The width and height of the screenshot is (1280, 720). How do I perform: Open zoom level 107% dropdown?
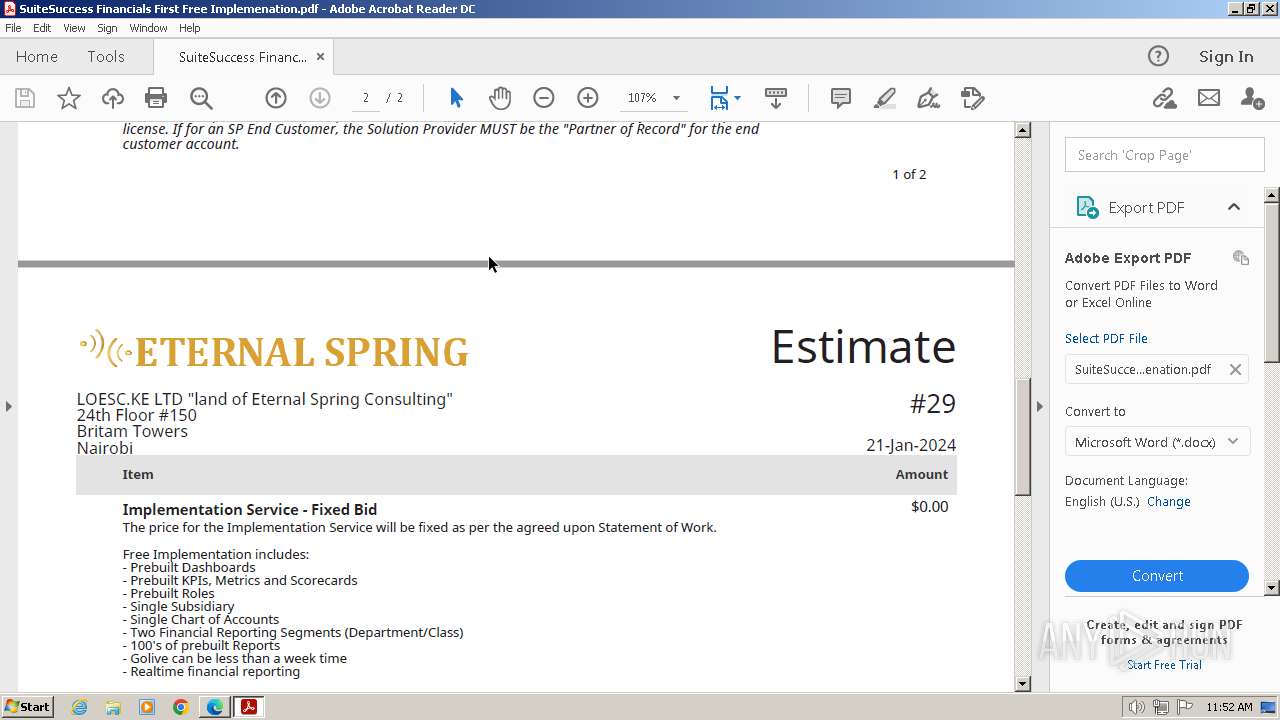(x=676, y=98)
